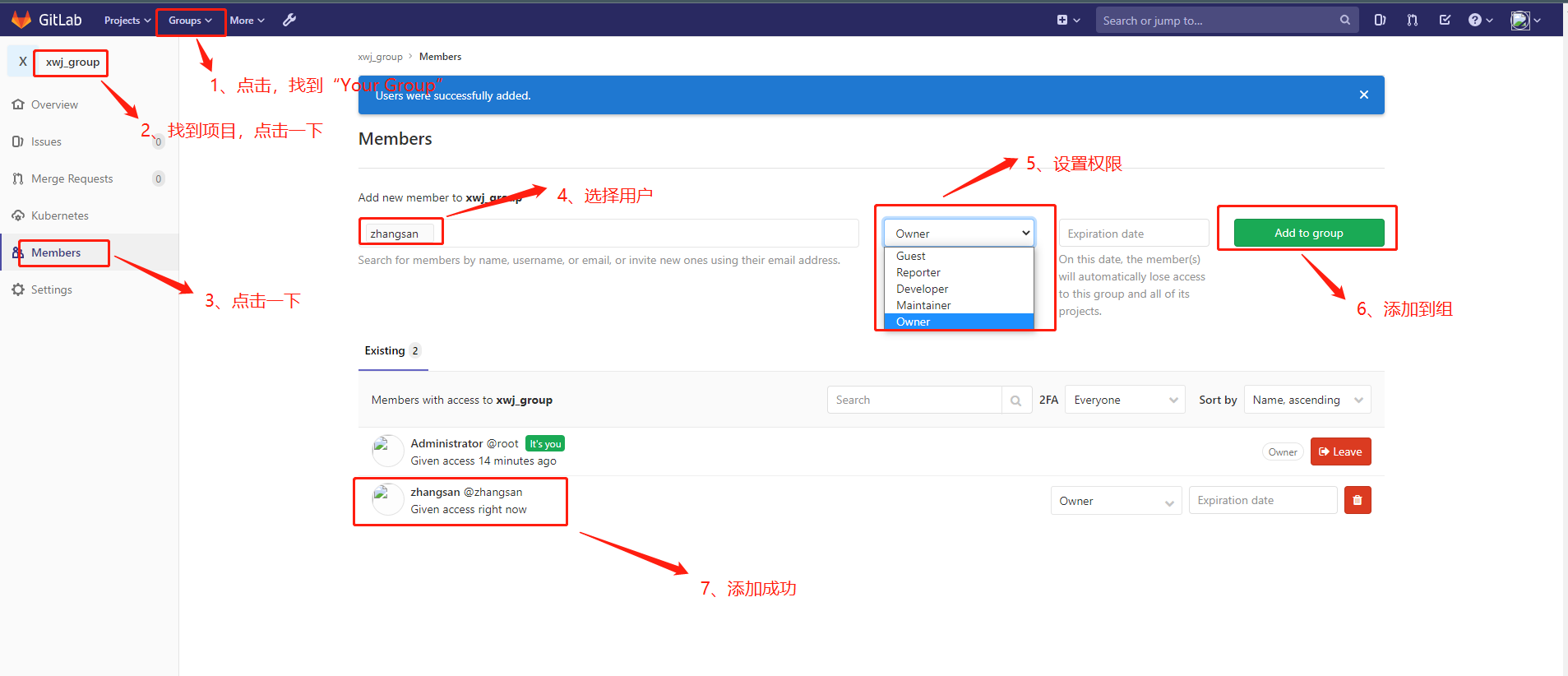Focus the members Search input field
The width and height of the screenshot is (1568, 676).
point(914,400)
